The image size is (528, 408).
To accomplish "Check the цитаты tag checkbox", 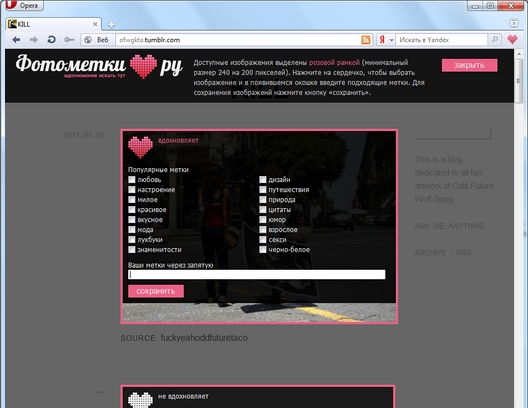I will pos(263,209).
